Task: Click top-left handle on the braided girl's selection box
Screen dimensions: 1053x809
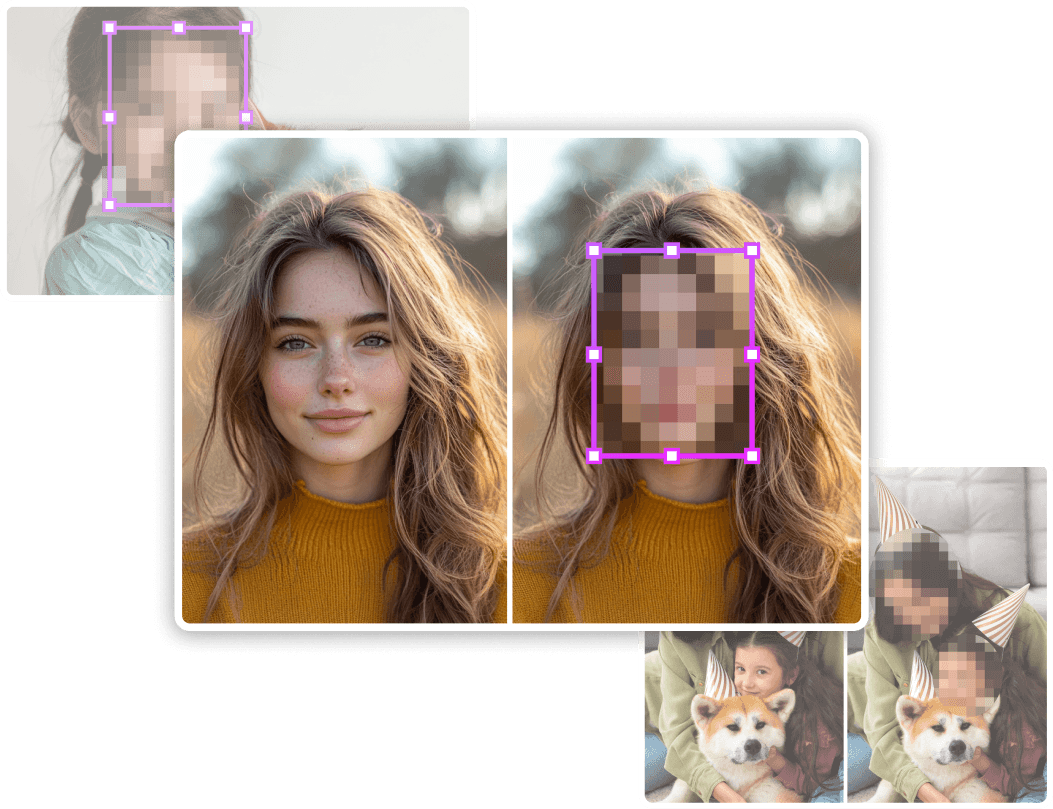Action: (x=110, y=28)
